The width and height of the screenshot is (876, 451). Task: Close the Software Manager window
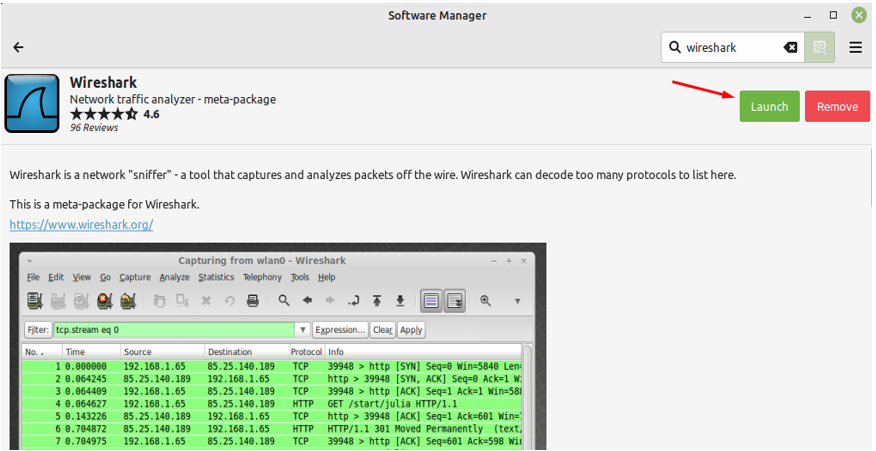859,15
